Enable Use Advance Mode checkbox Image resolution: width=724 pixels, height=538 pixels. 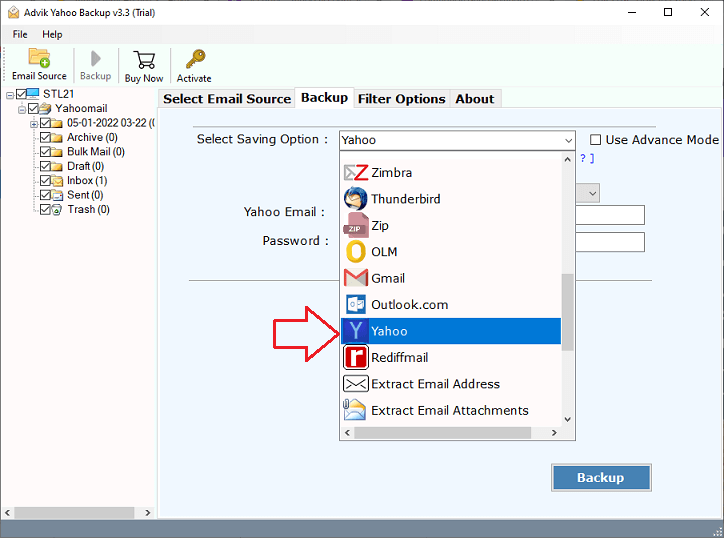pyautogui.click(x=596, y=139)
